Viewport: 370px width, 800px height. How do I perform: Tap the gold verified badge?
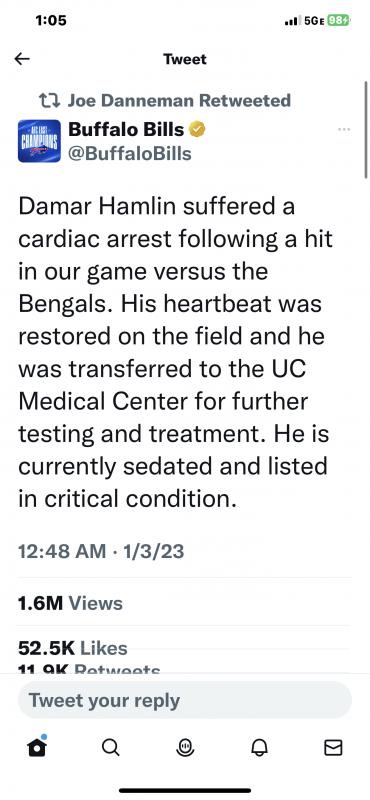(198, 130)
